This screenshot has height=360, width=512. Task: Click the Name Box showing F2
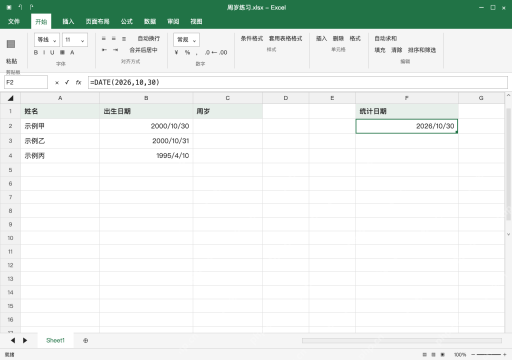tap(26, 82)
